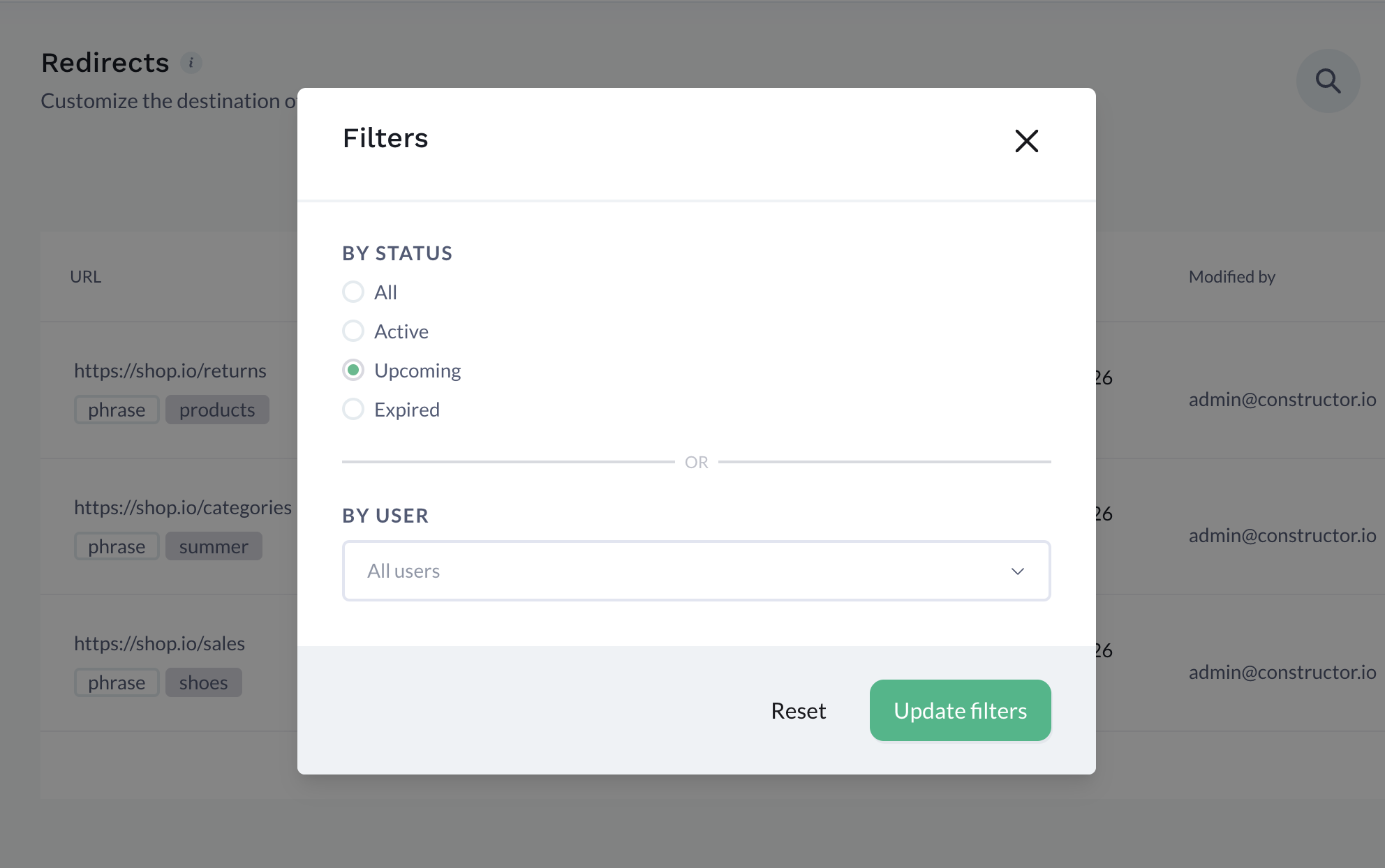Screen dimensions: 1385x868
Task: Click the chevron arrow in user dropdown
Action: (1018, 571)
